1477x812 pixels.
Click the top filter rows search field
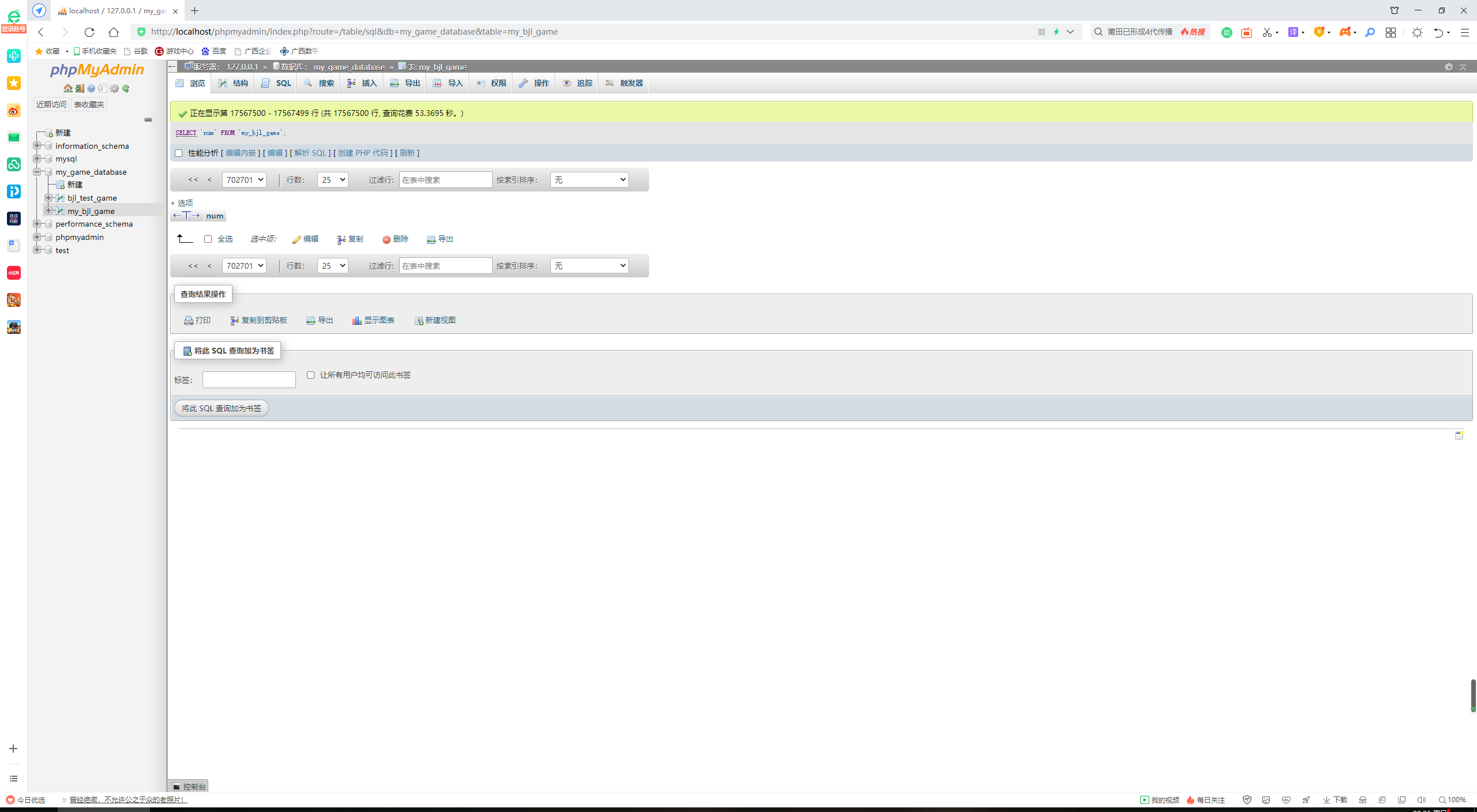(x=445, y=180)
